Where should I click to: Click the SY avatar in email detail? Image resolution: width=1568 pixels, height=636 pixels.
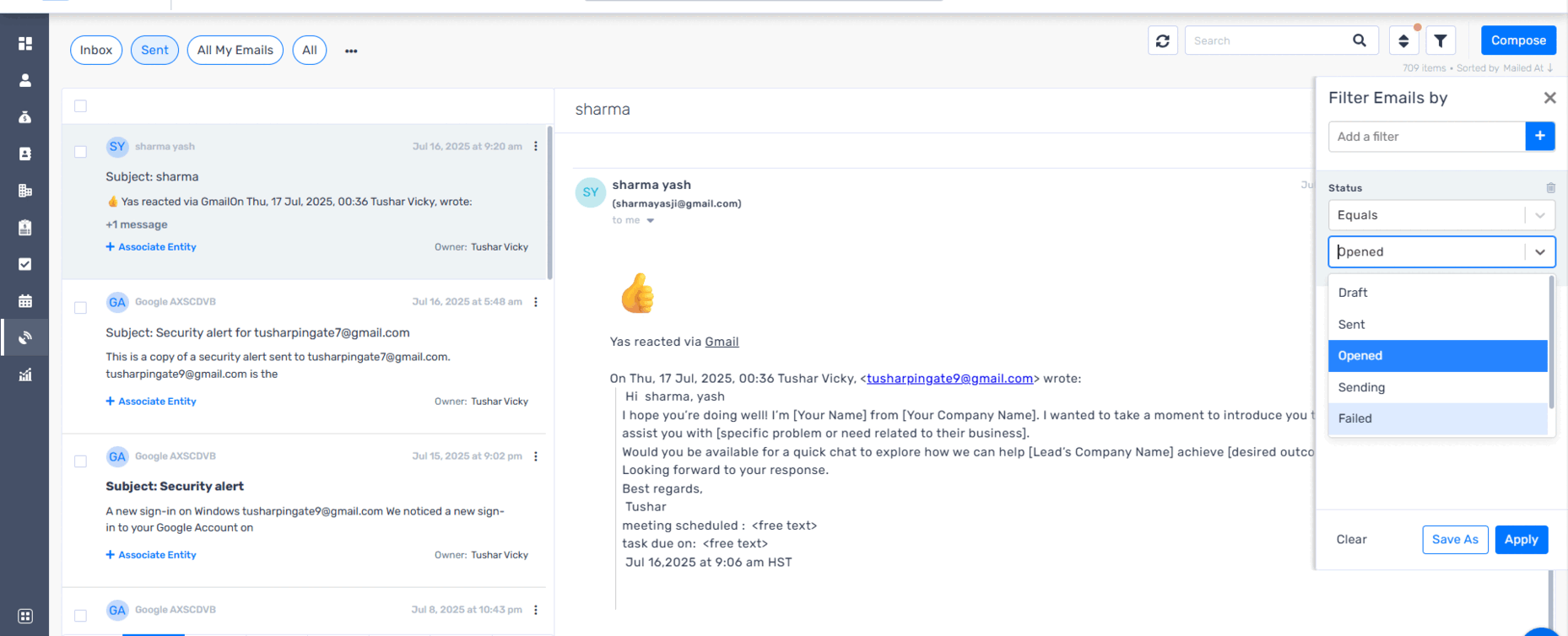591,192
